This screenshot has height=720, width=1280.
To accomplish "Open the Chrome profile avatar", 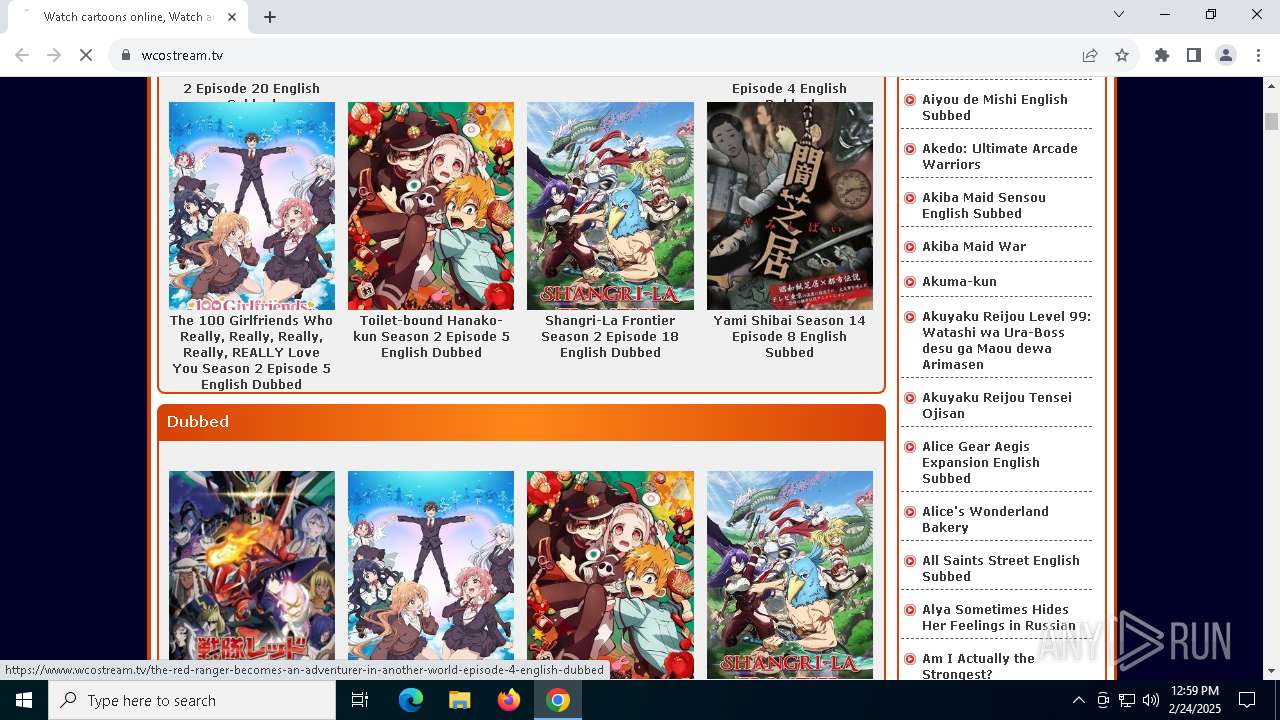I will (1226, 55).
